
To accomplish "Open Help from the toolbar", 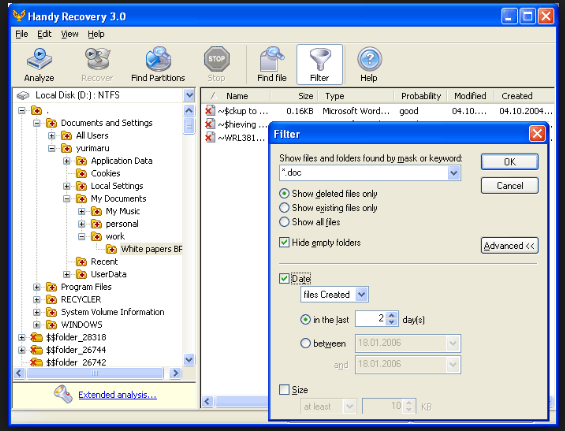I will pyautogui.click(x=369, y=59).
